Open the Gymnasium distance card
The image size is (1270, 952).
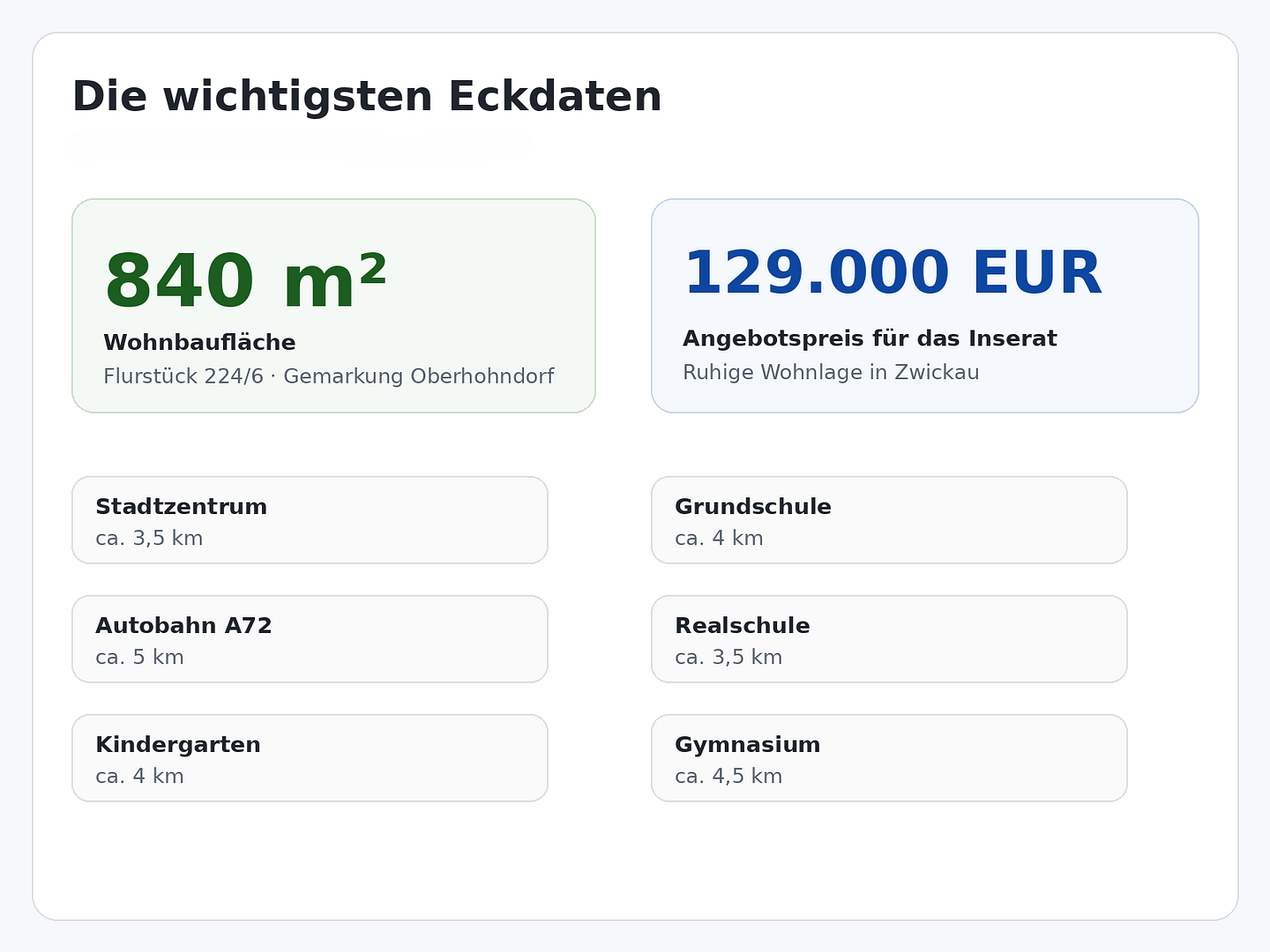pos(889,758)
